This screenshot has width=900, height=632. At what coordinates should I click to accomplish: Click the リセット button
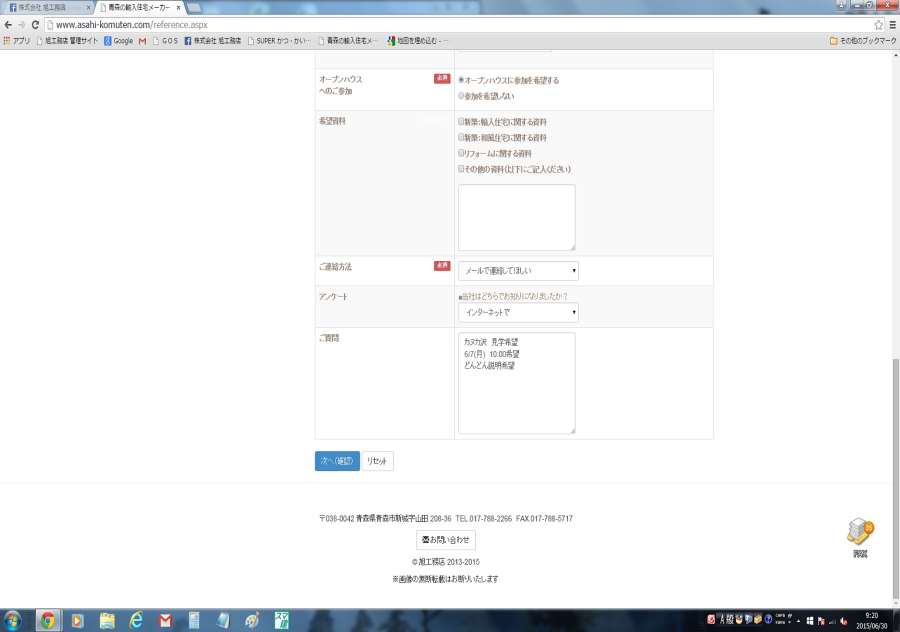tap(377, 461)
